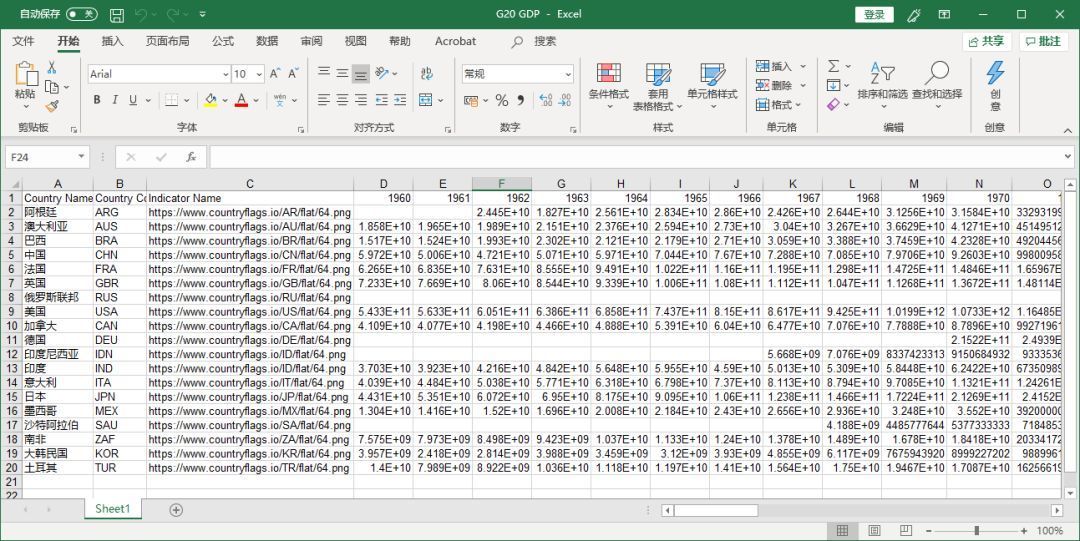Click the 批注 comments button
Image resolution: width=1080 pixels, height=541 pixels.
(1043, 41)
